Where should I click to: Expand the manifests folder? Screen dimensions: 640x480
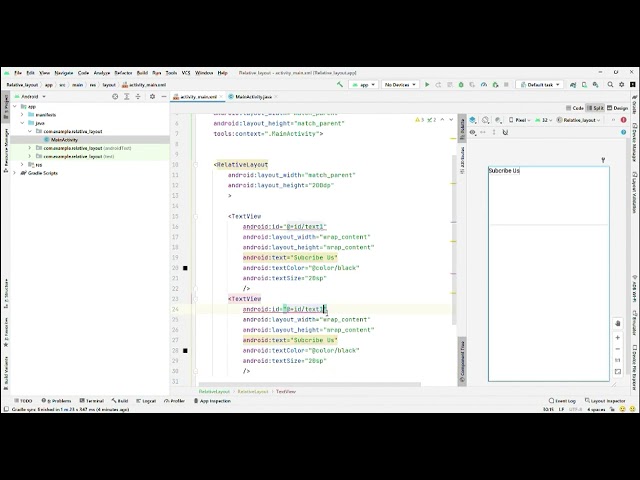click(22, 115)
